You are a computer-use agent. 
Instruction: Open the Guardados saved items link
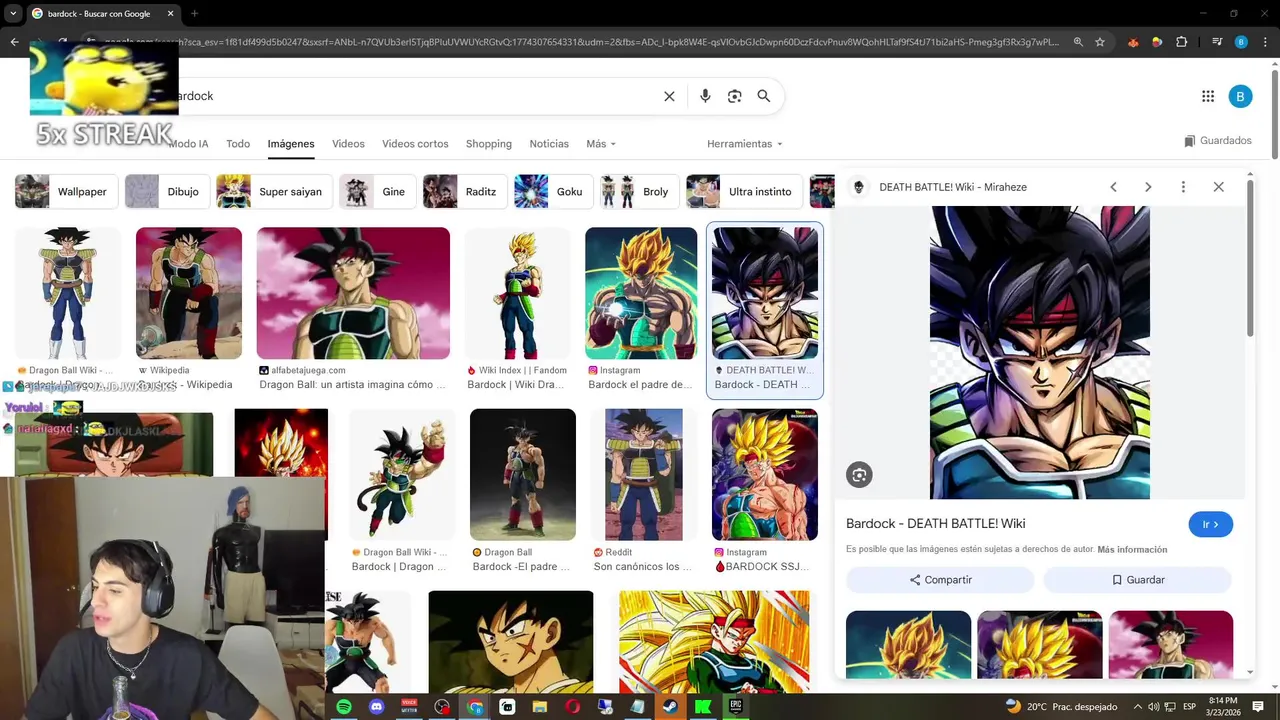pos(1217,141)
